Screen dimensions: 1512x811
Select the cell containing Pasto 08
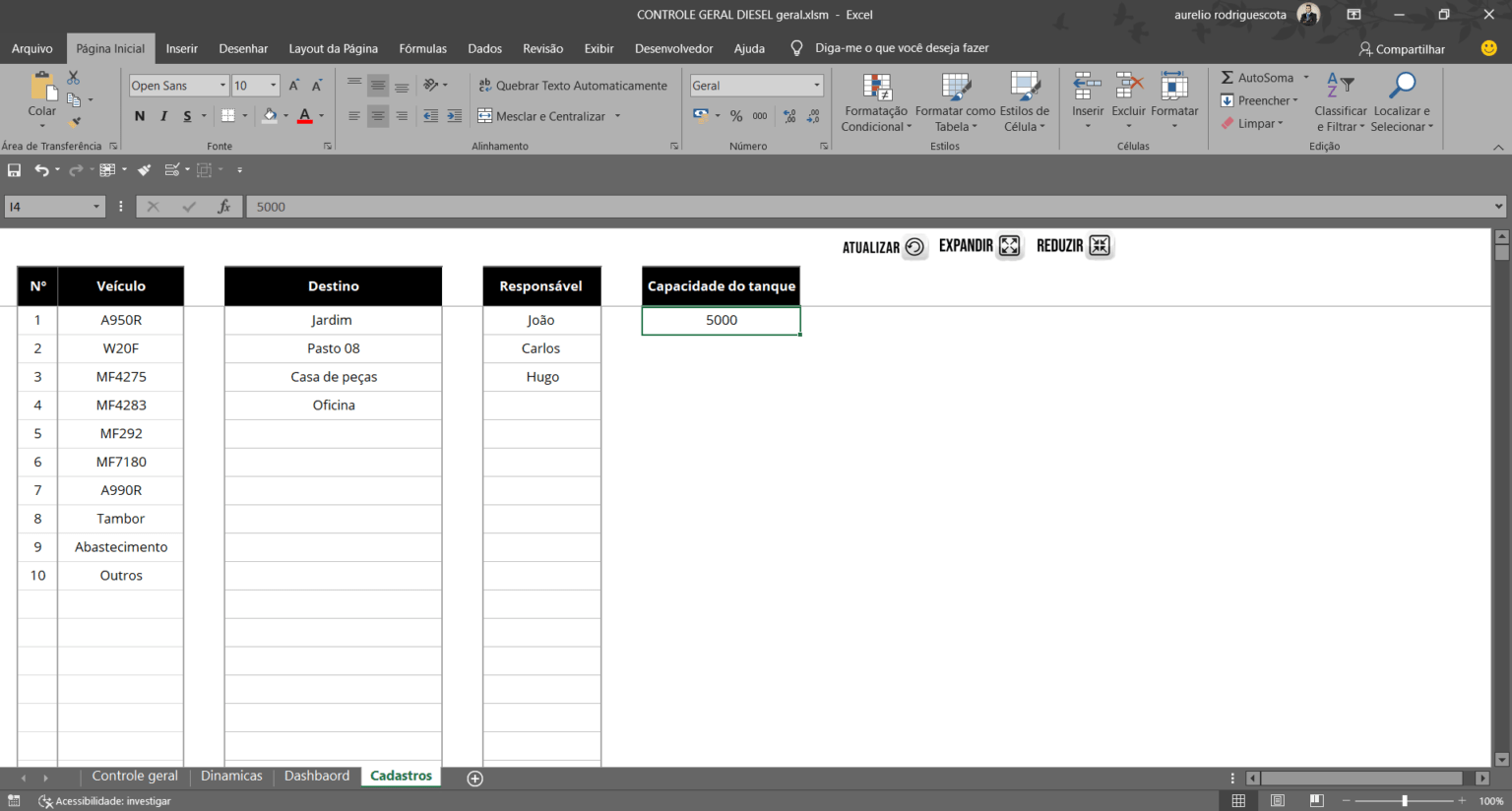click(334, 348)
